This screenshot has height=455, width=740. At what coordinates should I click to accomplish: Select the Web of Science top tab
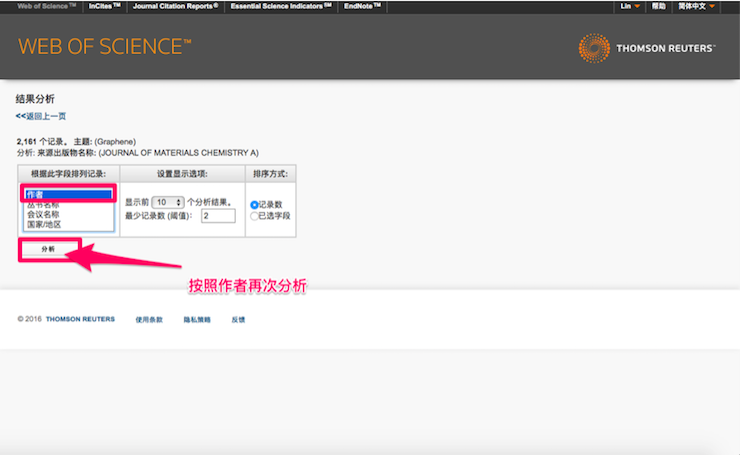46,6
